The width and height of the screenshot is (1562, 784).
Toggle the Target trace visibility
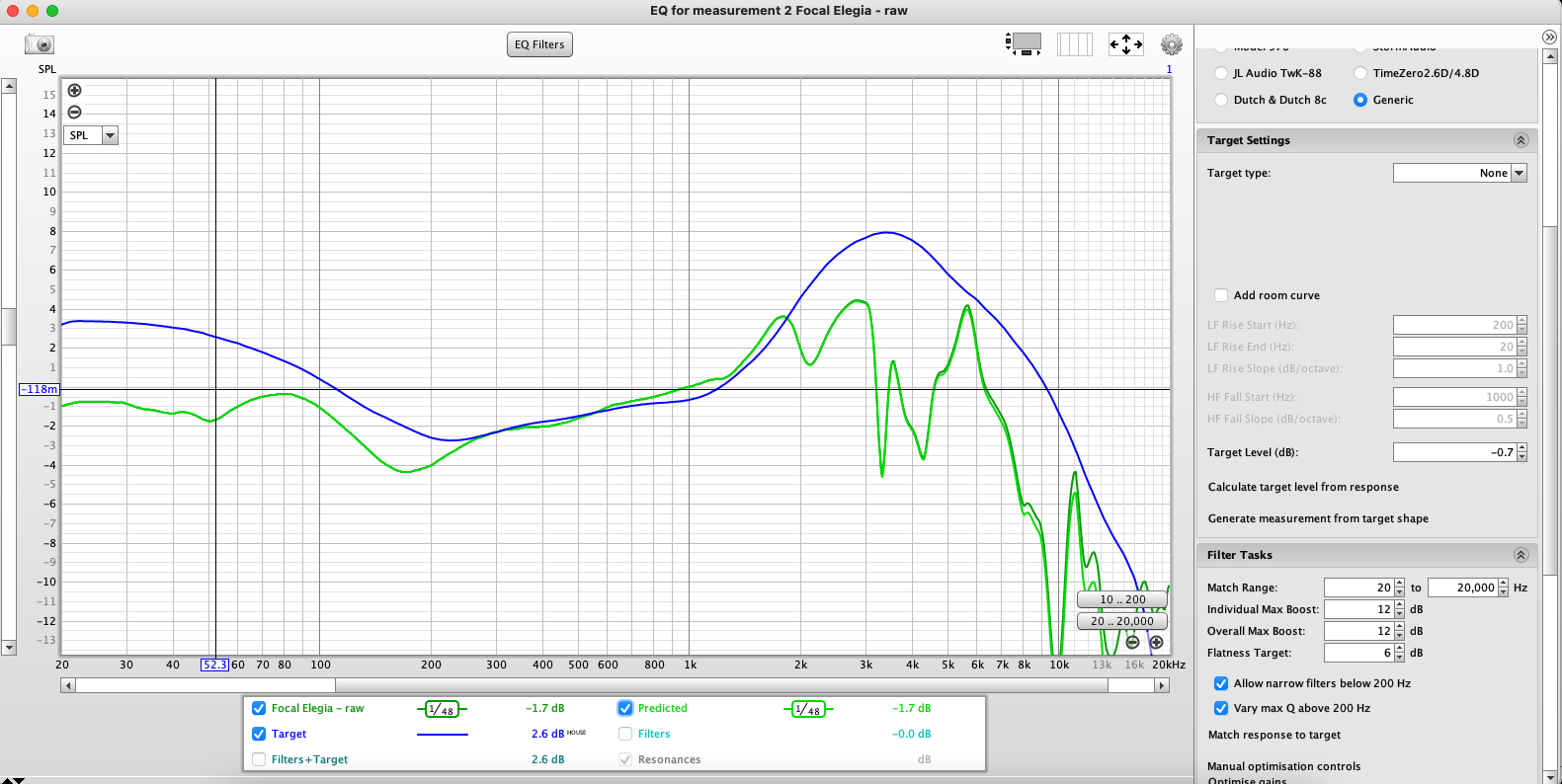(259, 734)
